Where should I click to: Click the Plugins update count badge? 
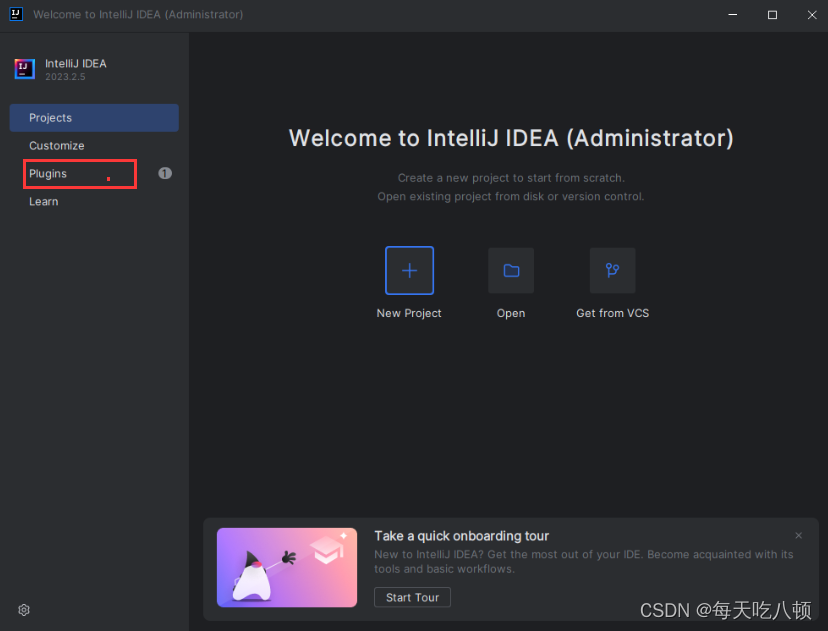click(165, 173)
